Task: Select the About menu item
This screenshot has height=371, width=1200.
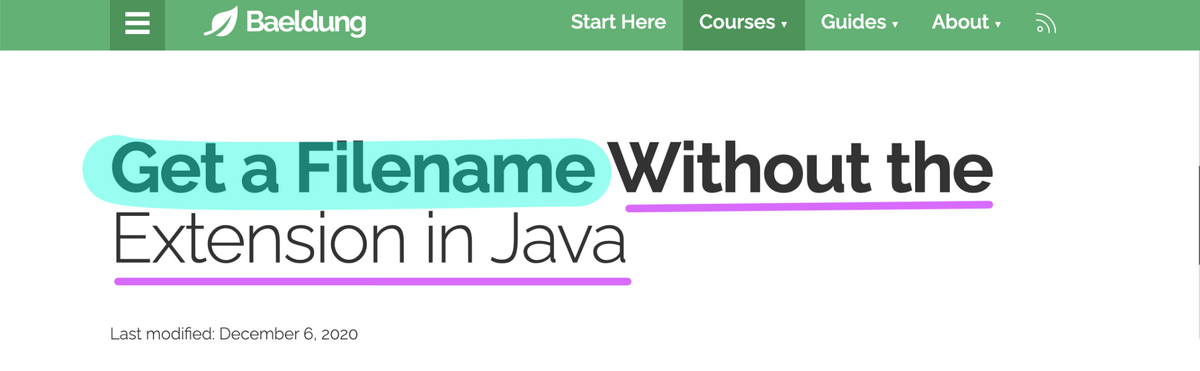Action: [966, 22]
